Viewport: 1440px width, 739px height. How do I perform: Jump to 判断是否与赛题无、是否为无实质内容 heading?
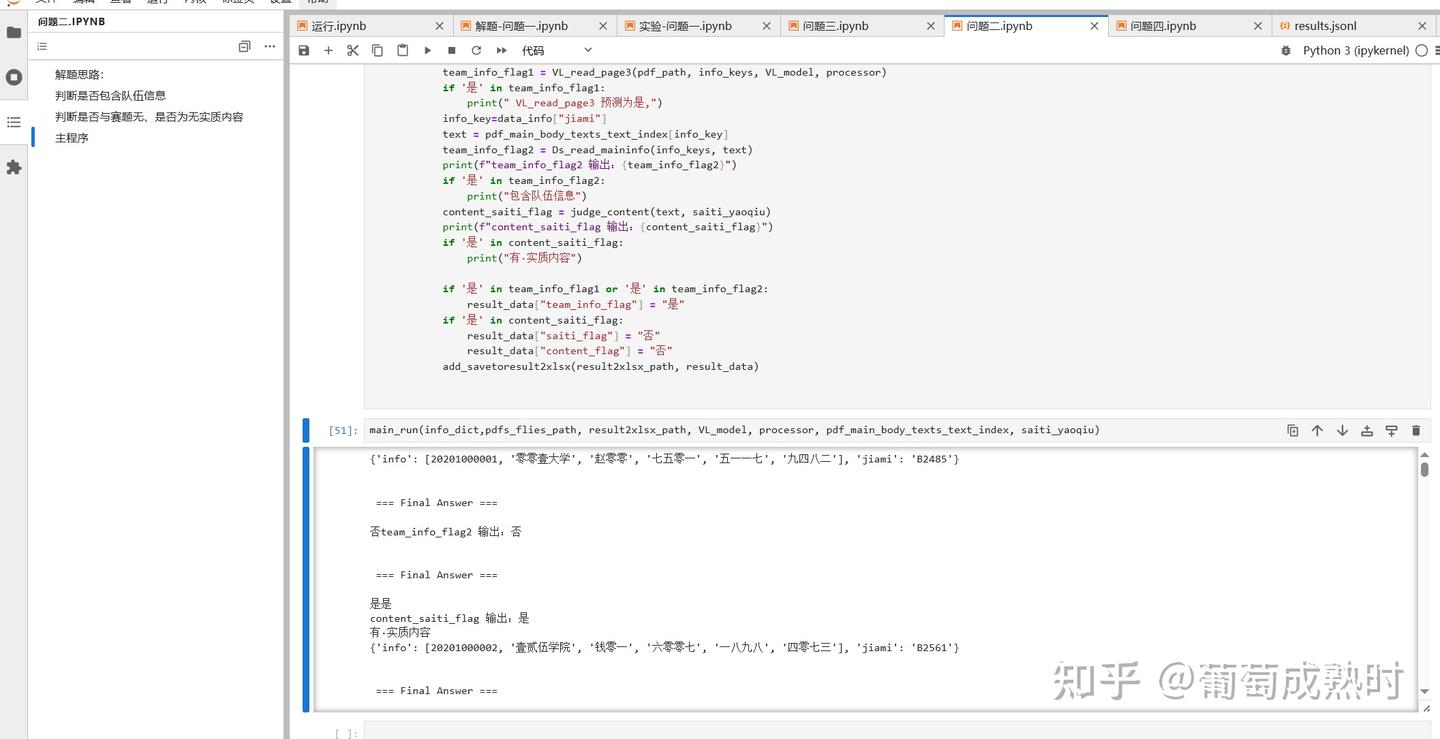click(149, 116)
